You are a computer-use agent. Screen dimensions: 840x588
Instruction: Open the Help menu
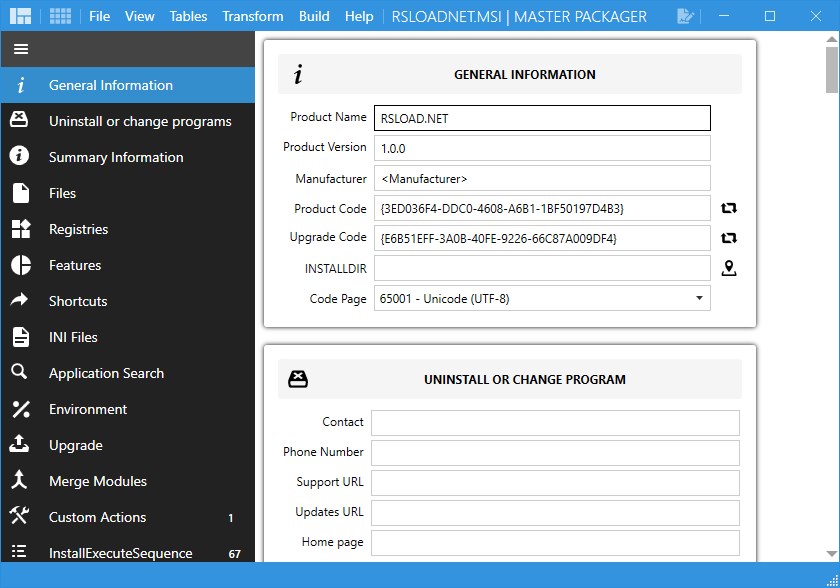click(x=359, y=17)
